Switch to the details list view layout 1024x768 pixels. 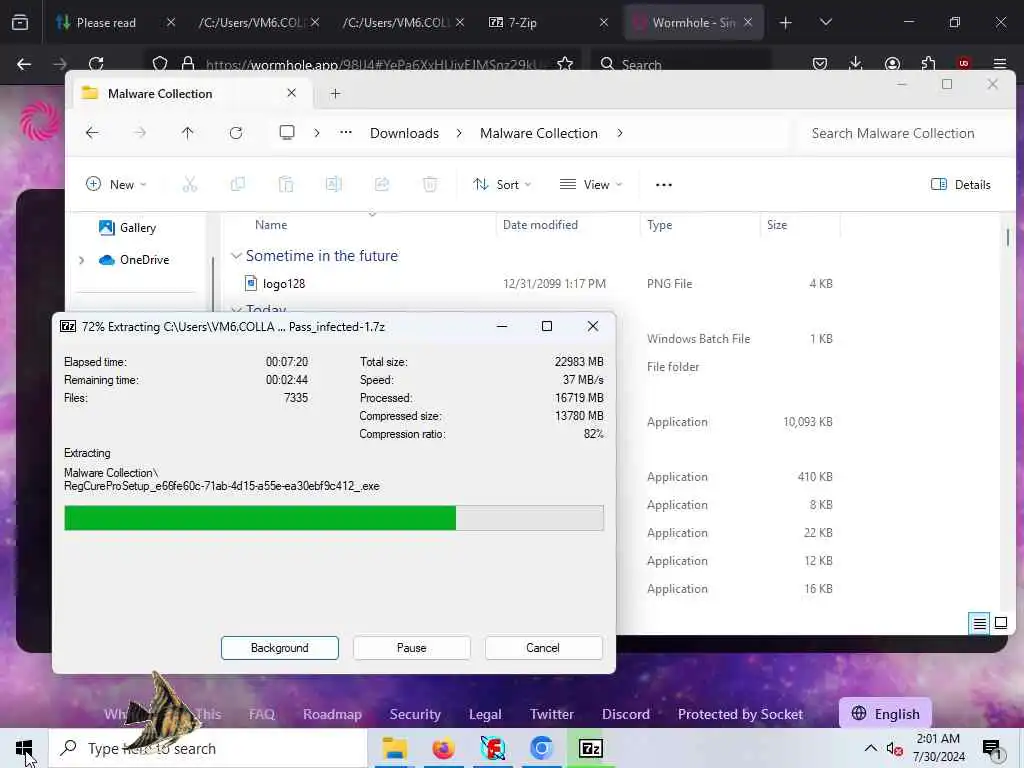coord(980,624)
